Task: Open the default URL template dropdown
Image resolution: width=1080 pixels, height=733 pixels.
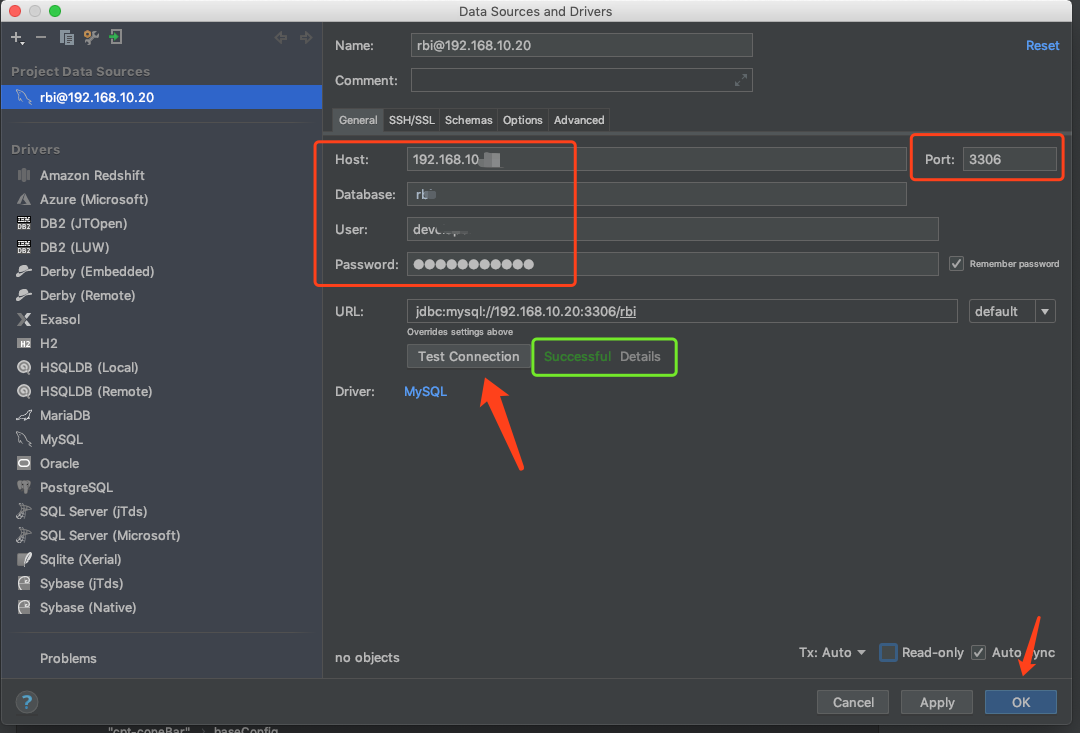Action: (1044, 311)
